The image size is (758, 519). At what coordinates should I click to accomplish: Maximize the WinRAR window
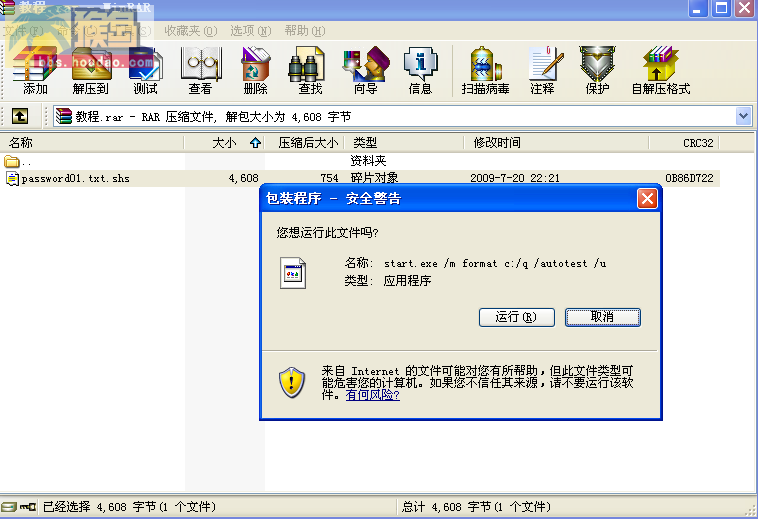pos(721,9)
